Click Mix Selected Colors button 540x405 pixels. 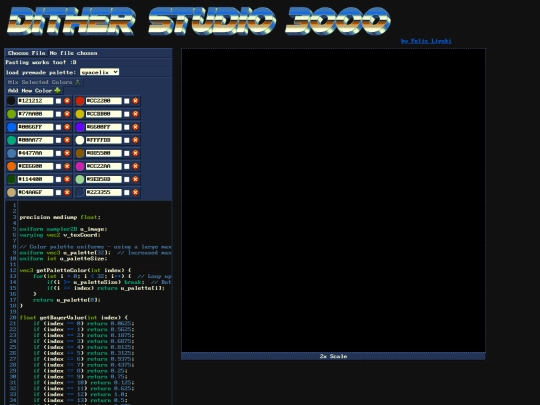(44, 82)
